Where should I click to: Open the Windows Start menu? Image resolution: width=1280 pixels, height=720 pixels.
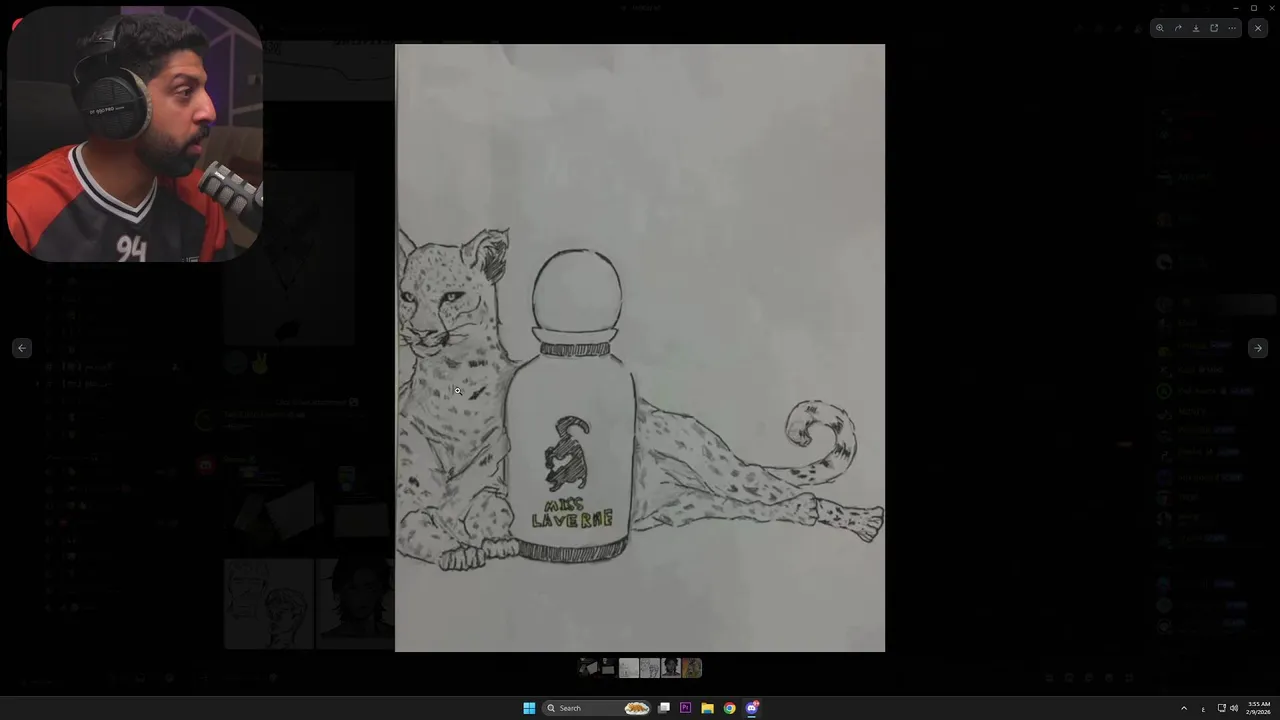coord(529,708)
